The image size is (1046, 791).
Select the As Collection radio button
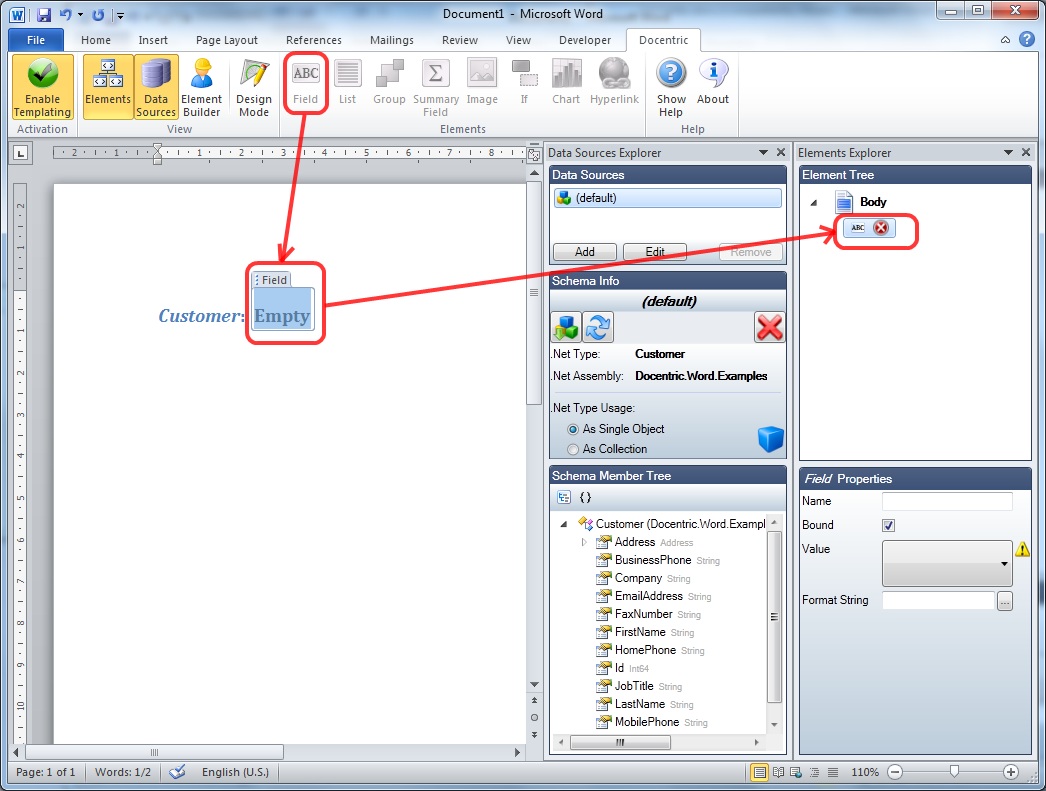click(x=572, y=450)
